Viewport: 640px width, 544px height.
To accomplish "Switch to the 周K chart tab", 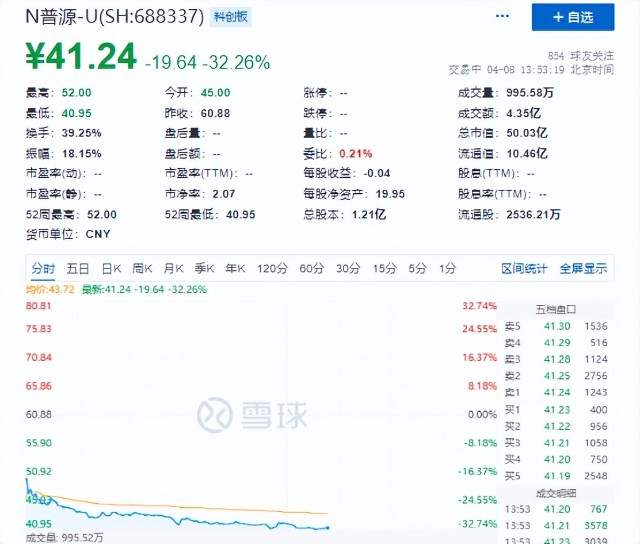I will (142, 269).
